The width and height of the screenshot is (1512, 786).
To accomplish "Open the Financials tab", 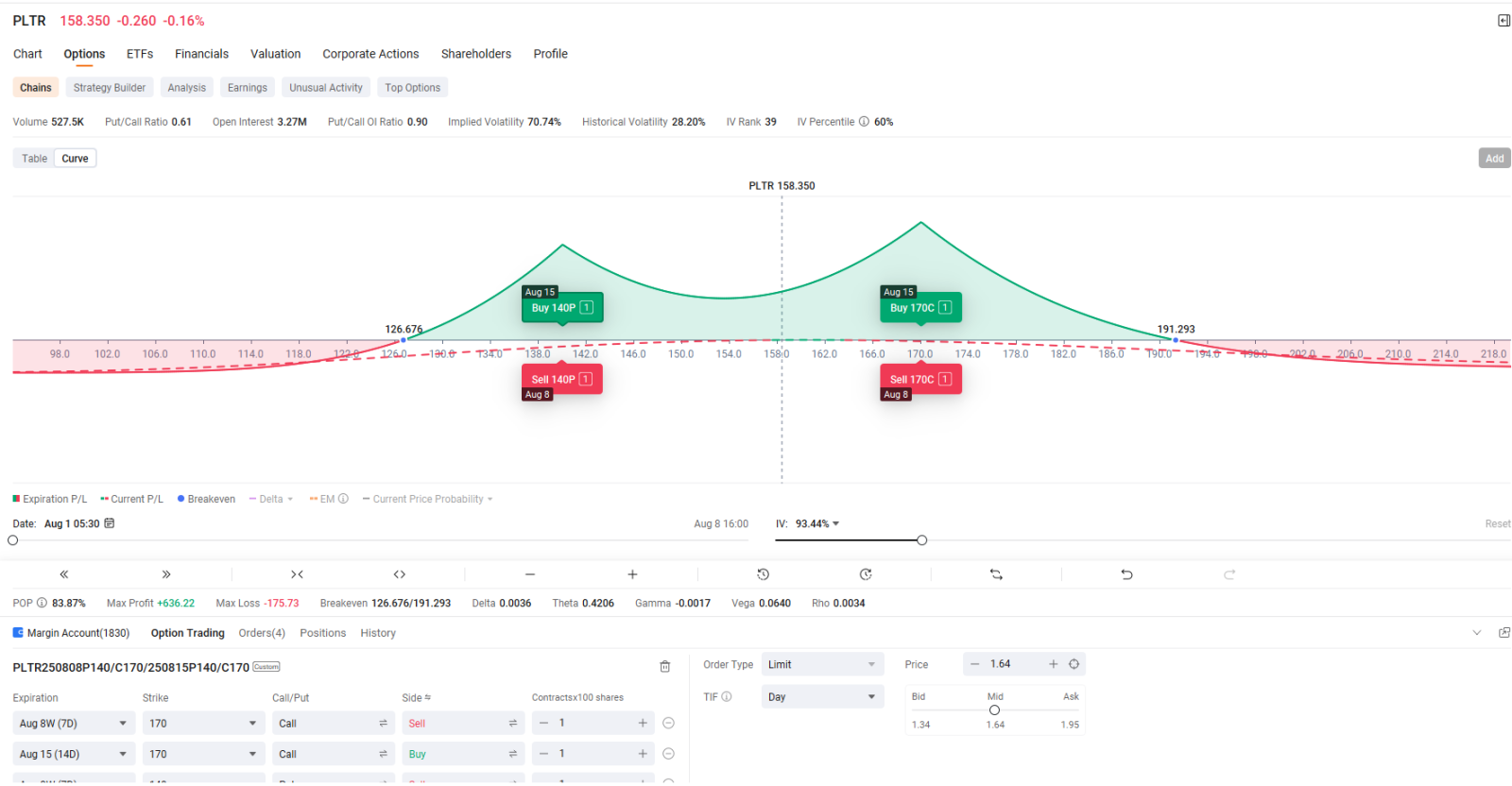I will pyautogui.click(x=201, y=54).
